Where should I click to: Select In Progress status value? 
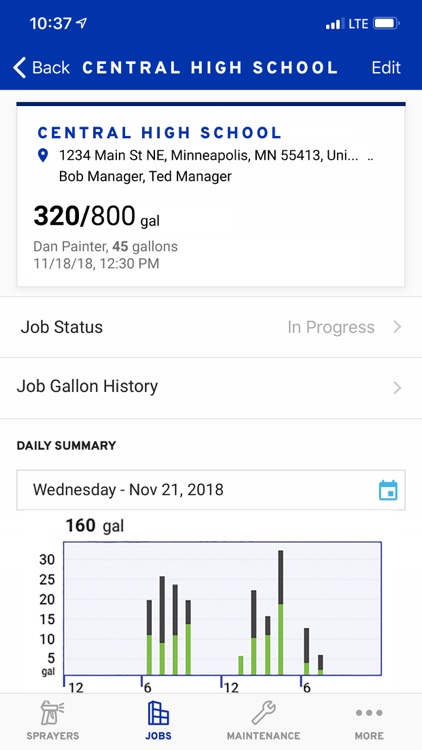[x=331, y=327]
